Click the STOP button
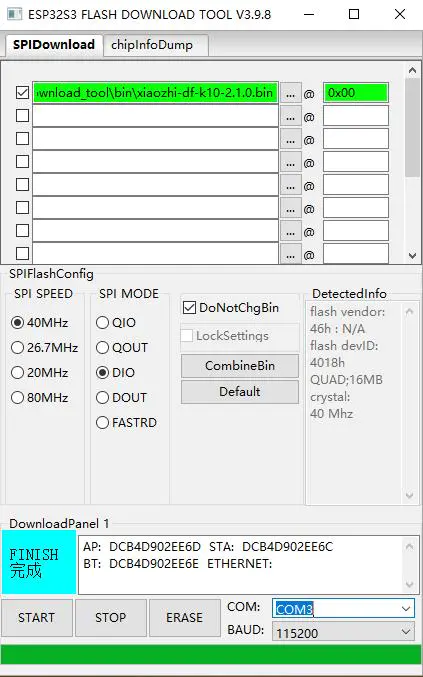Screen dimensions: 423x677 click(110, 618)
